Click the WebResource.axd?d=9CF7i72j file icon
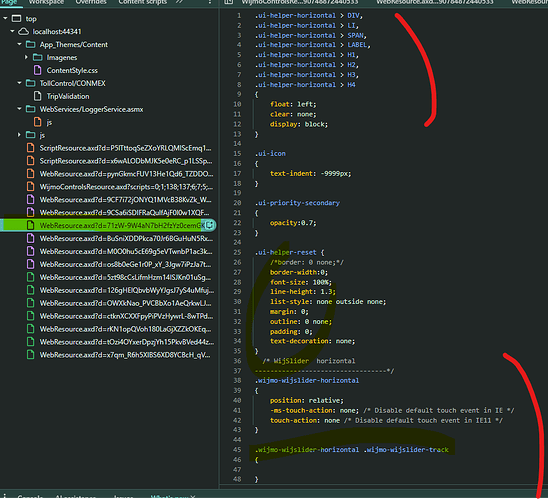 tap(31, 200)
